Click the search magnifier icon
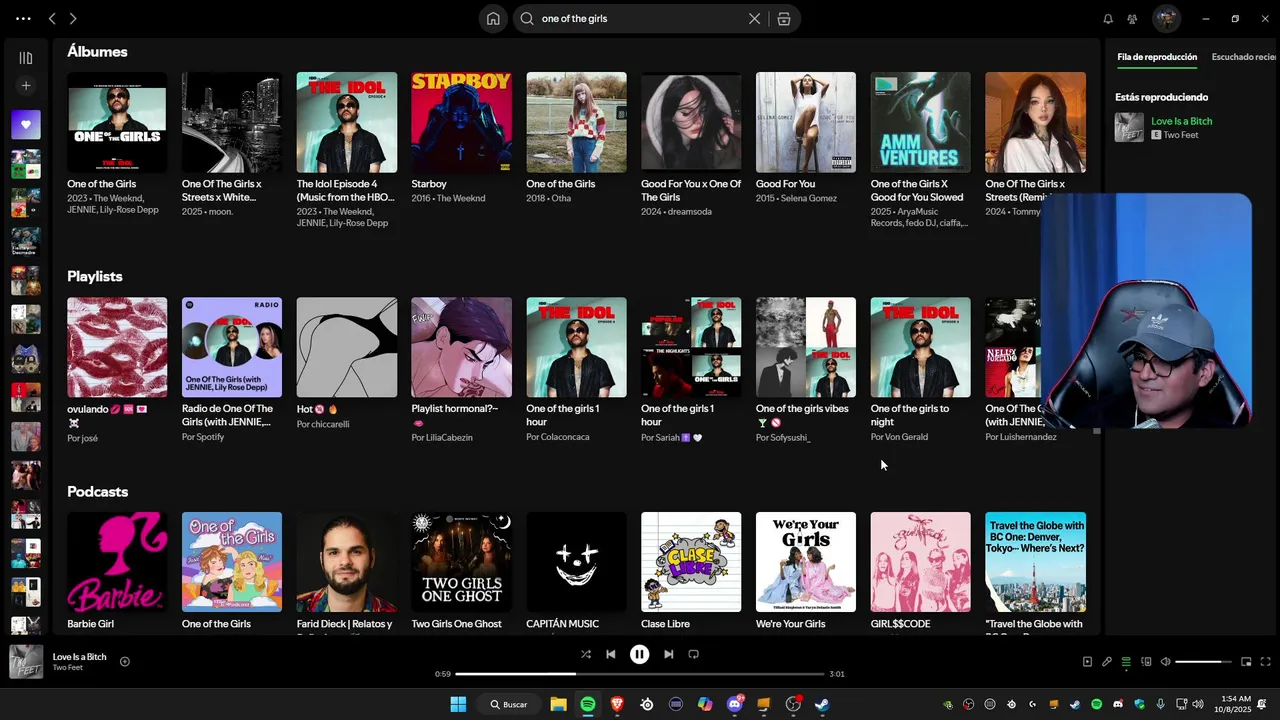The height and width of the screenshot is (720, 1280). (527, 18)
